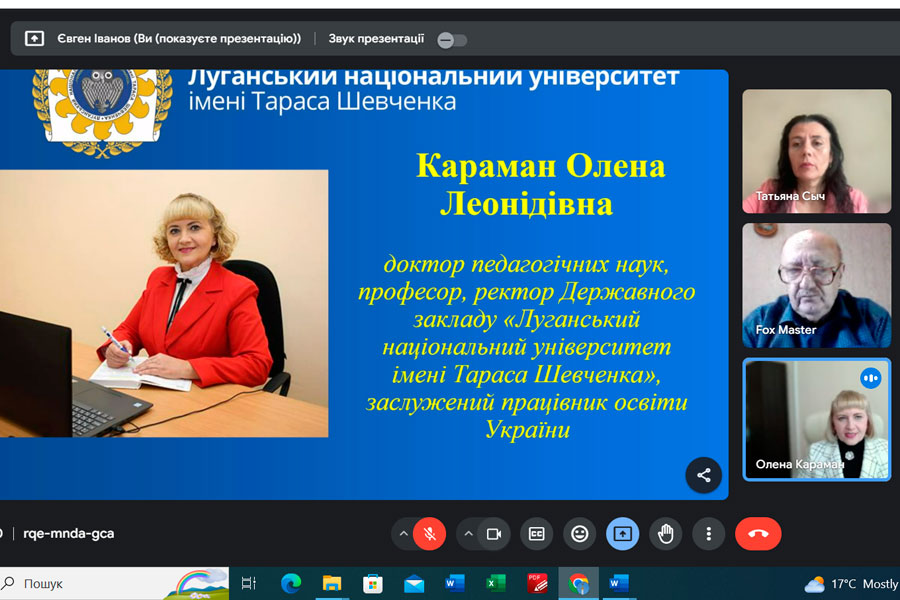The image size is (900, 600).
Task: Raise hand in the meeting
Action: (x=665, y=534)
